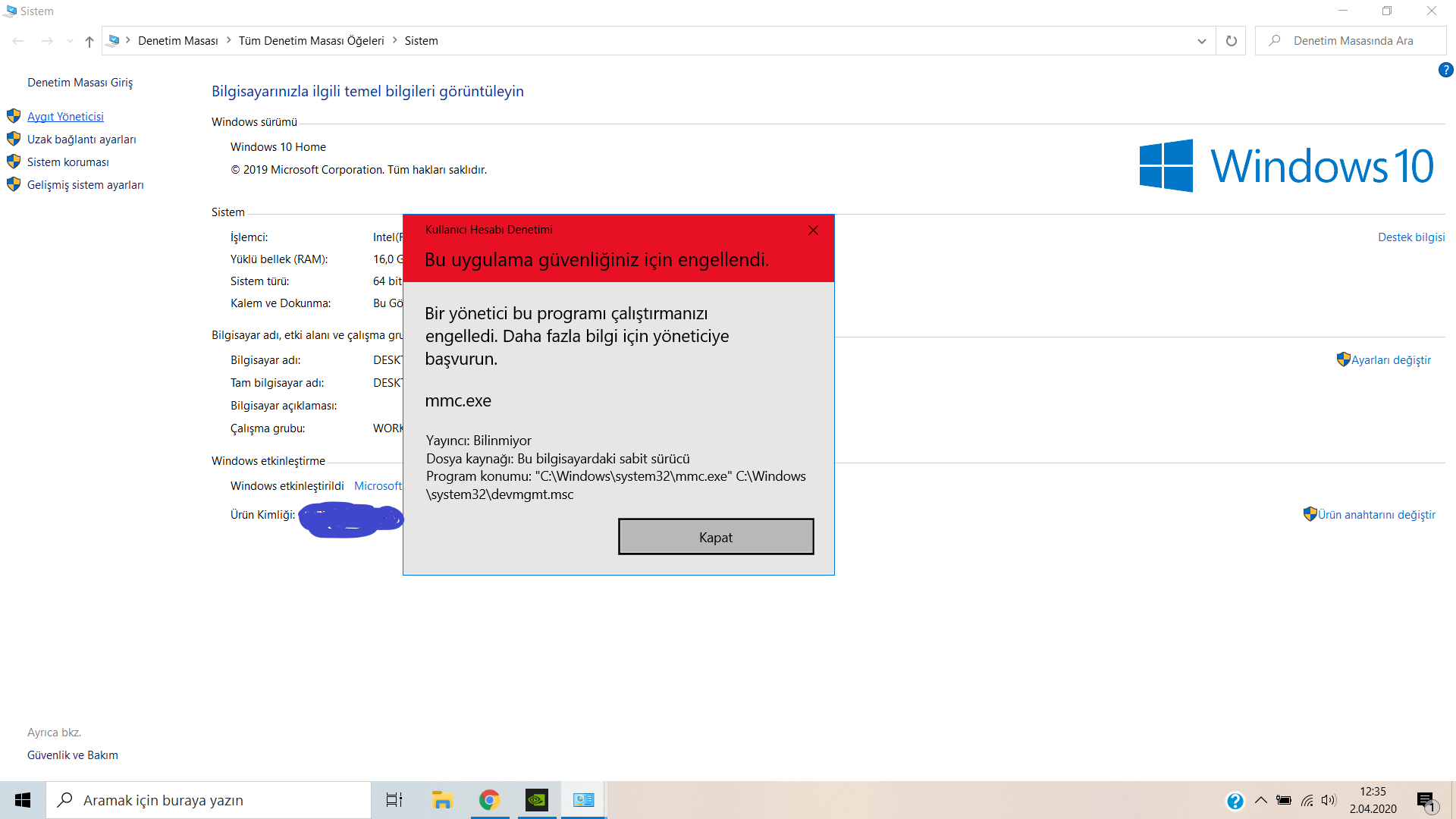
Task: Click Ayarları değiştir link
Action: tap(1390, 360)
